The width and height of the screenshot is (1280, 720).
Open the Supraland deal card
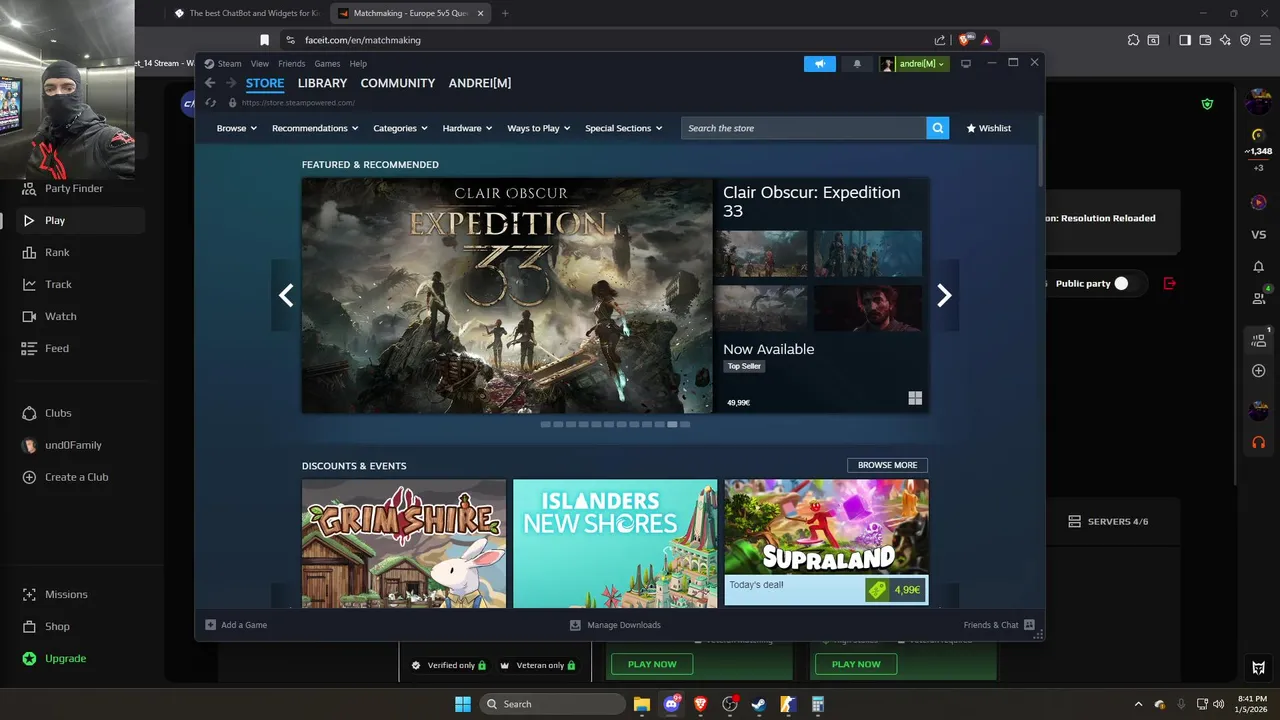[x=826, y=543]
